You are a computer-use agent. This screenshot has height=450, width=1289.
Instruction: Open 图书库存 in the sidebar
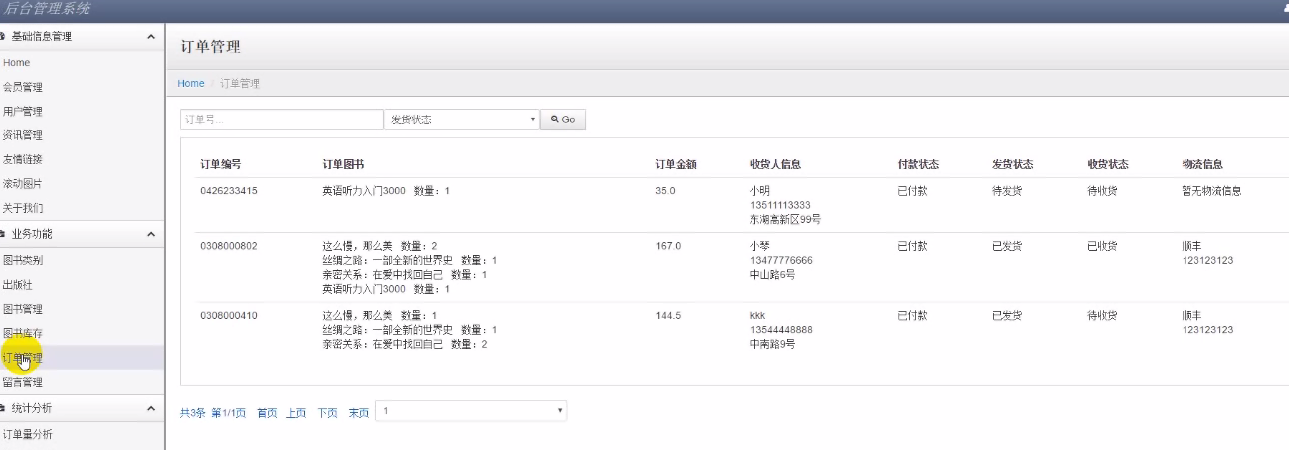tap(23, 333)
